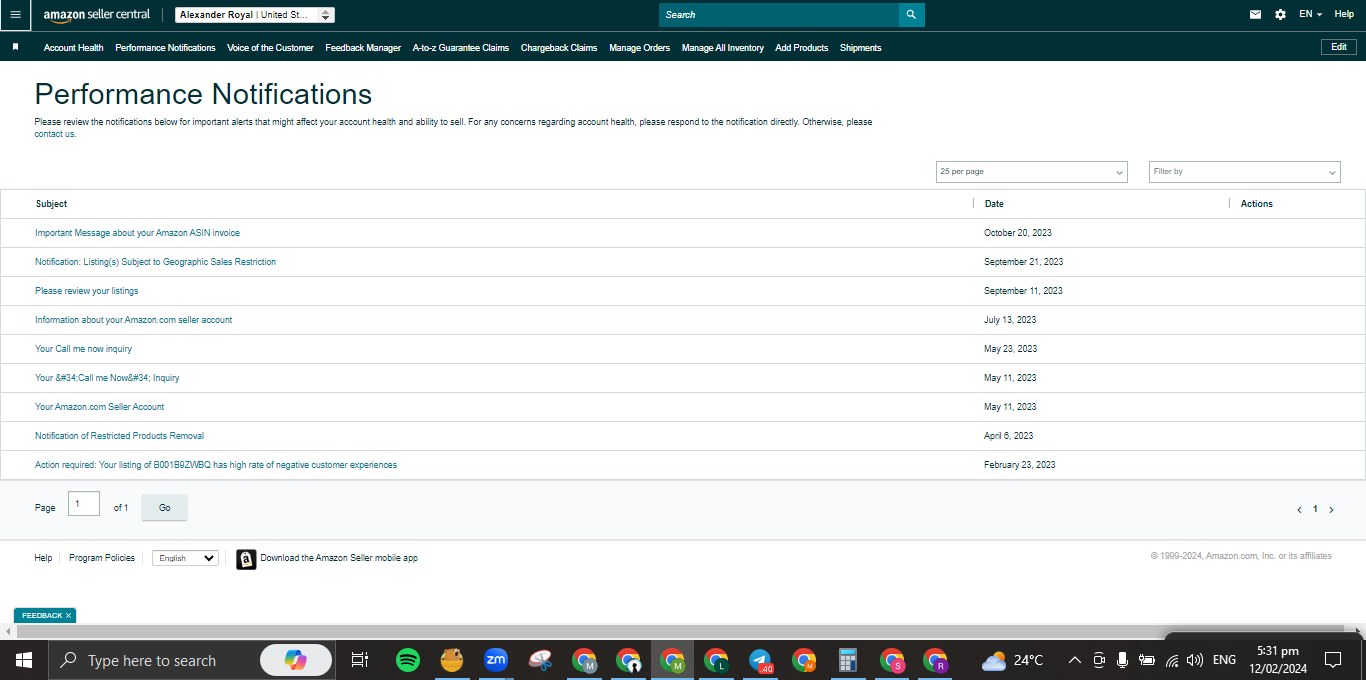Click the Help link in header

(x=1344, y=15)
